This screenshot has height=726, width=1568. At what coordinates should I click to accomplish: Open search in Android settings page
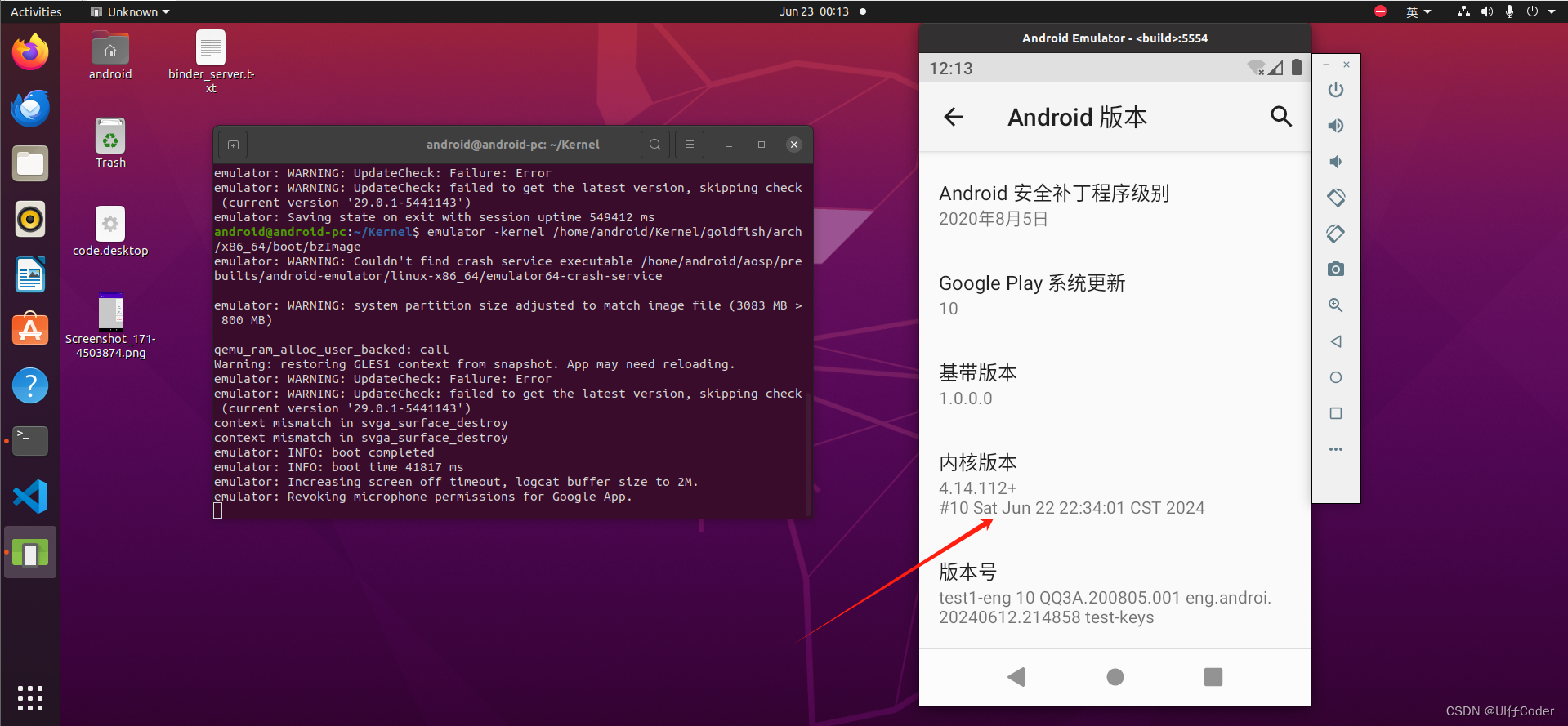[x=1281, y=117]
